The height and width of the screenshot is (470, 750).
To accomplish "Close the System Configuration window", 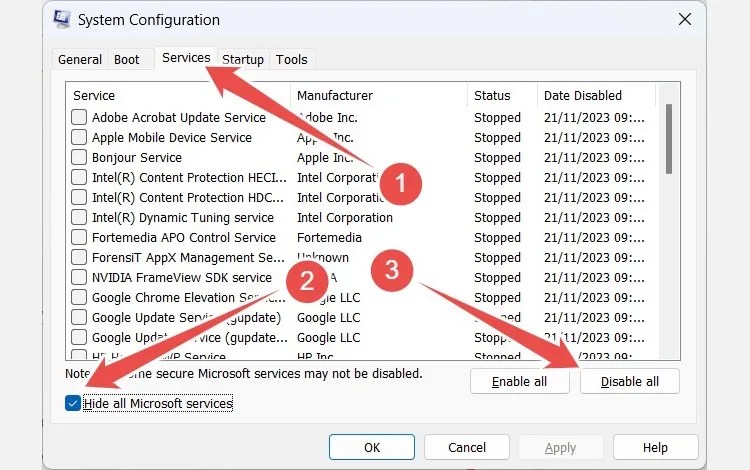I will [685, 20].
